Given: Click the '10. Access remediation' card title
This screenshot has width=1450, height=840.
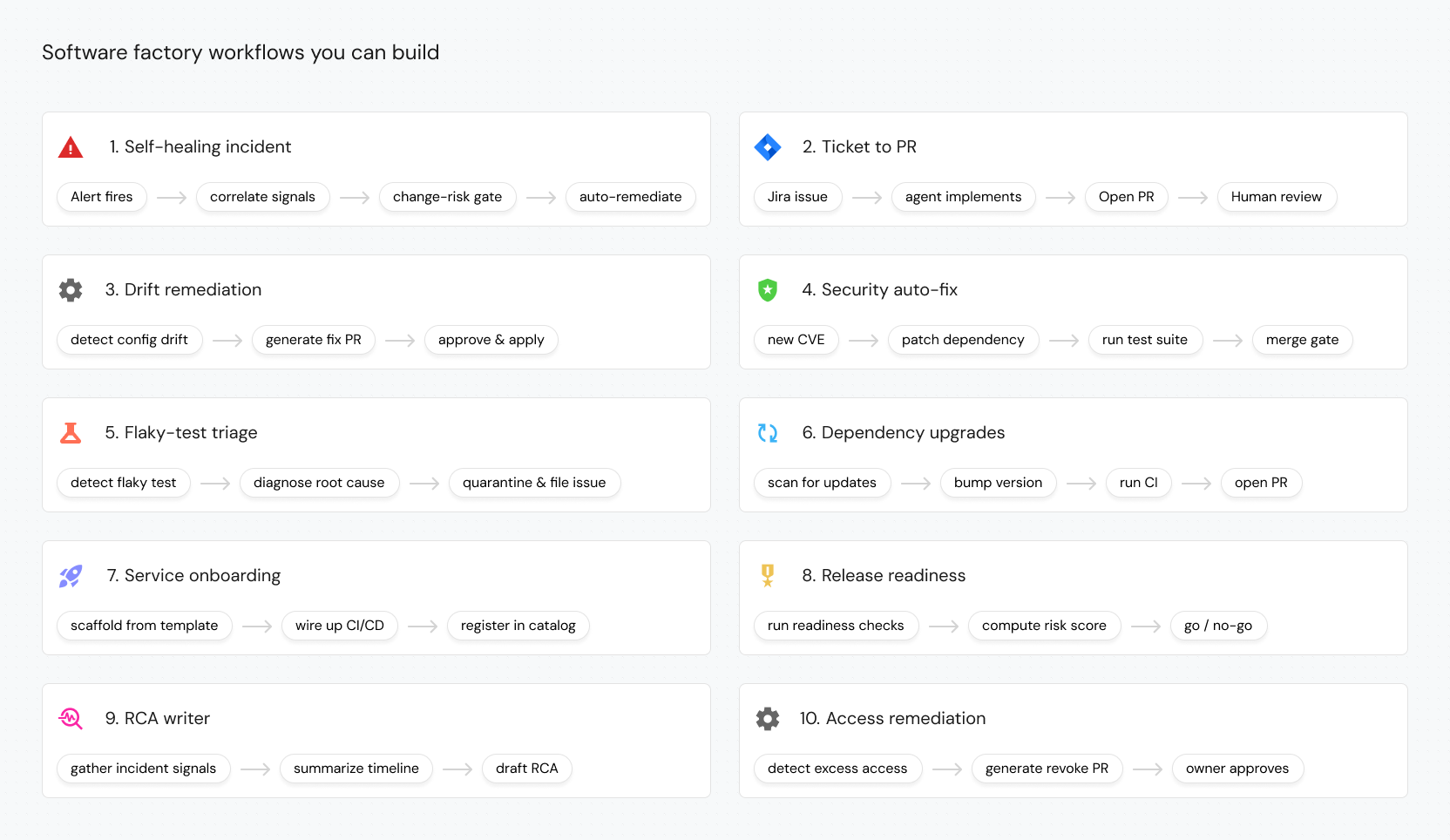Looking at the screenshot, I should coord(893,719).
